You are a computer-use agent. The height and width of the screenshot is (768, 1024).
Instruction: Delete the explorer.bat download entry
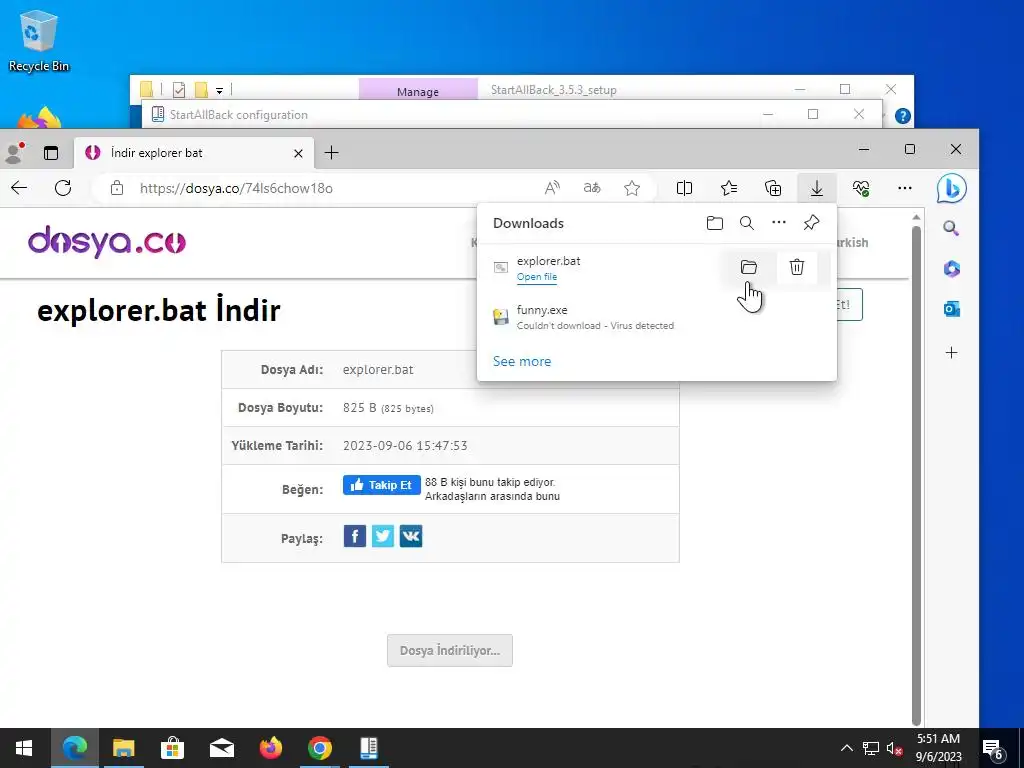(x=796, y=267)
